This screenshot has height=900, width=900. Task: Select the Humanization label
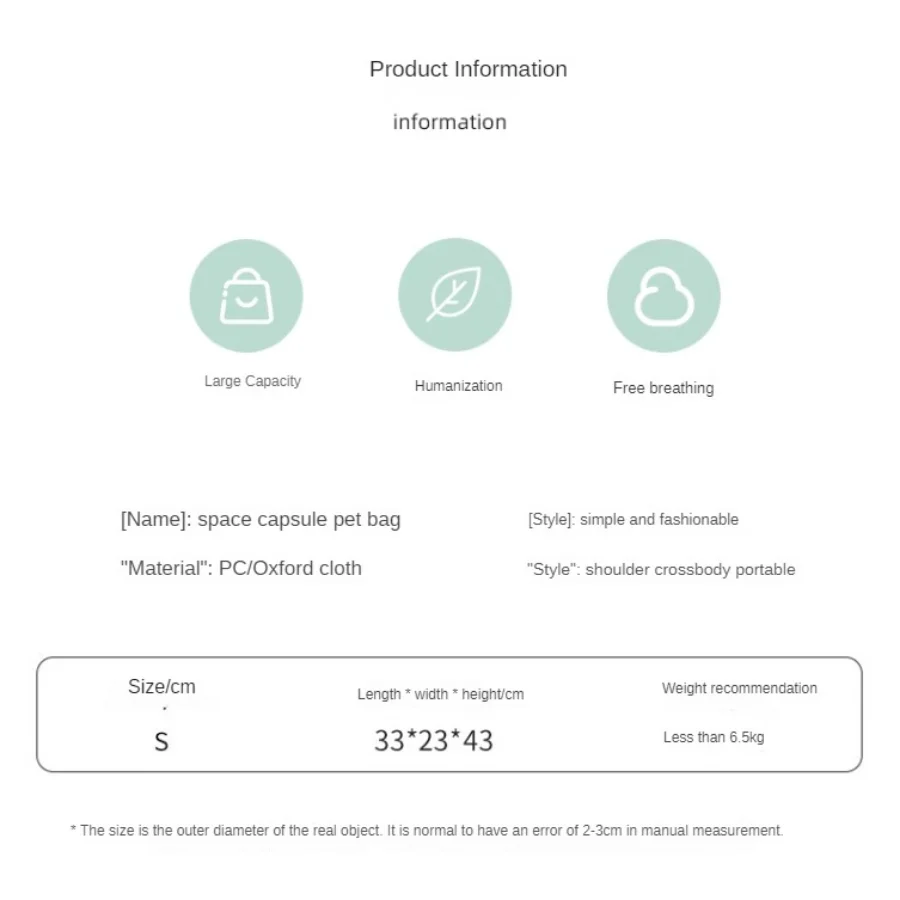tap(459, 386)
